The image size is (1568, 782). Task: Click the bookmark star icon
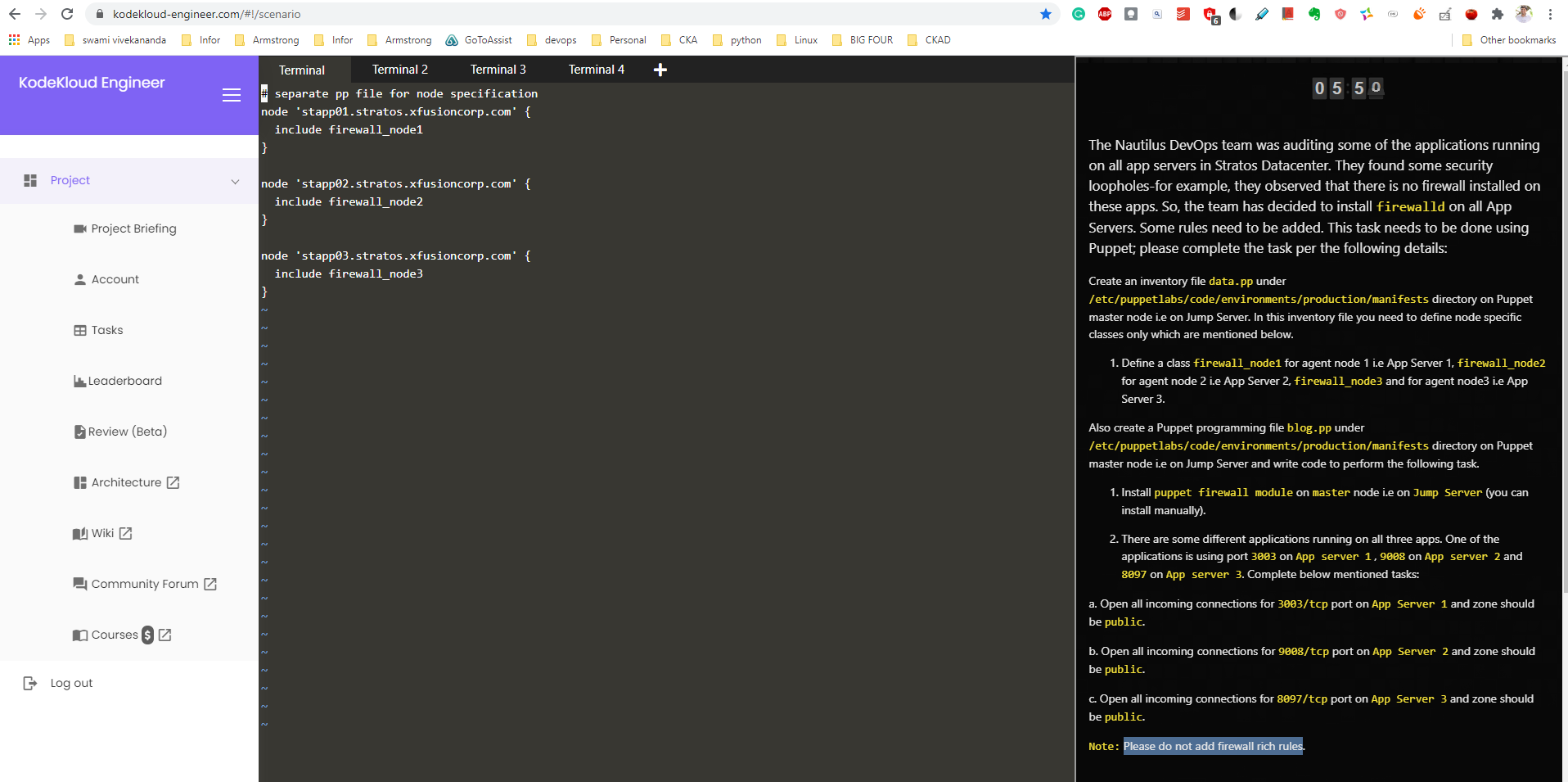coord(1046,14)
